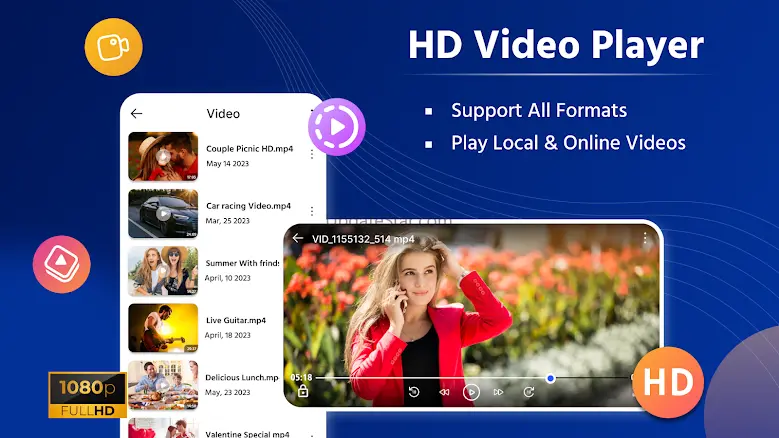Screen dimensions: 779x438
Task: Click the orange HD badge
Action: tap(668, 382)
